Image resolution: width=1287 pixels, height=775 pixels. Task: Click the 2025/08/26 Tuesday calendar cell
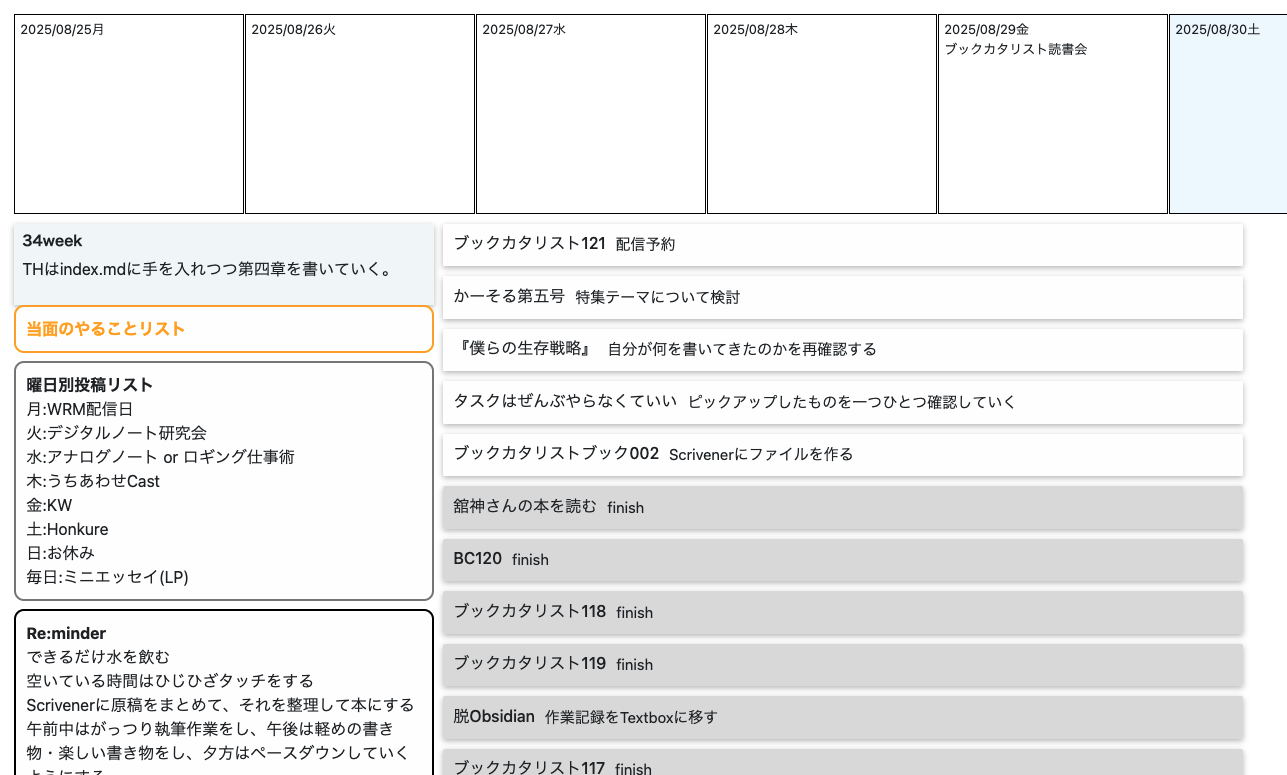[359, 114]
